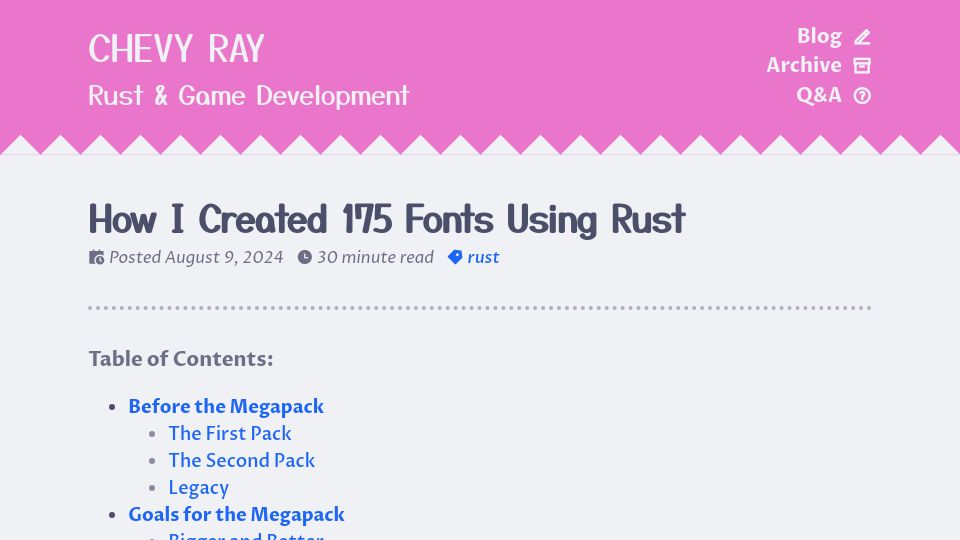Image resolution: width=960 pixels, height=540 pixels.
Task: Click the question mark icon beside Q&A
Action: tap(862, 96)
